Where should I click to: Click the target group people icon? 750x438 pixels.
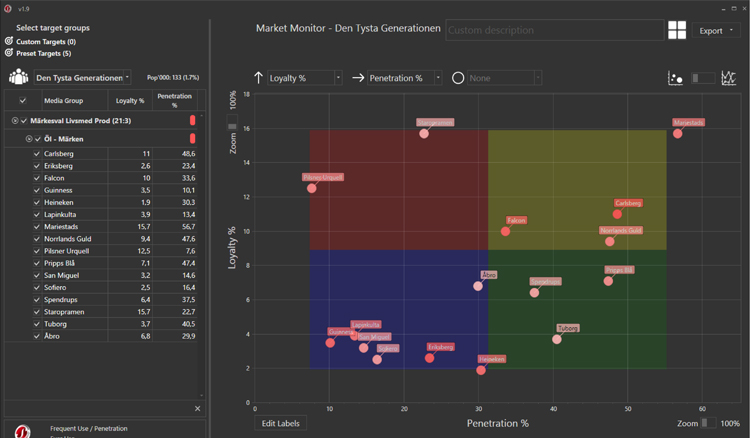click(x=18, y=77)
